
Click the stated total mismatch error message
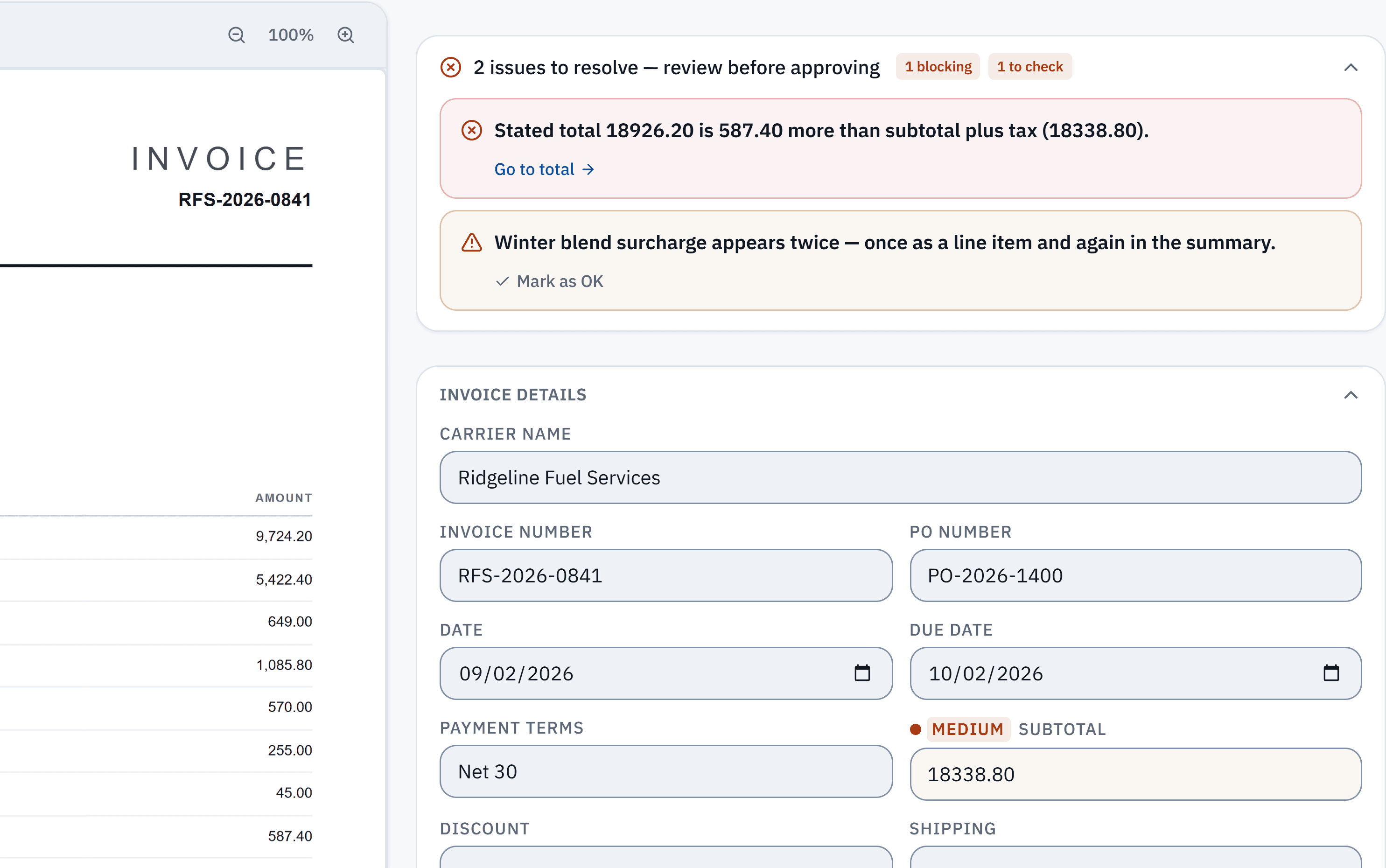821,130
